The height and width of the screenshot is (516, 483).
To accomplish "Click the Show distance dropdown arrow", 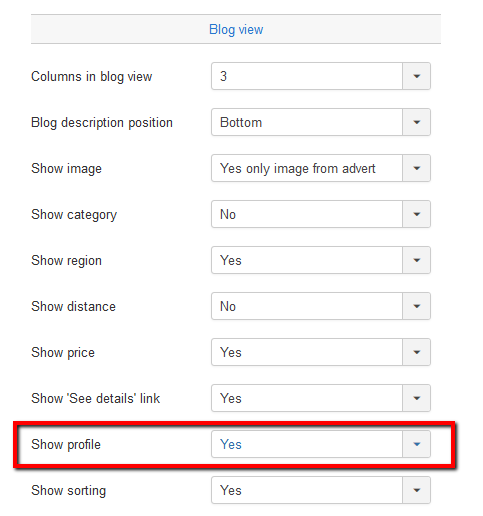I will pos(416,306).
